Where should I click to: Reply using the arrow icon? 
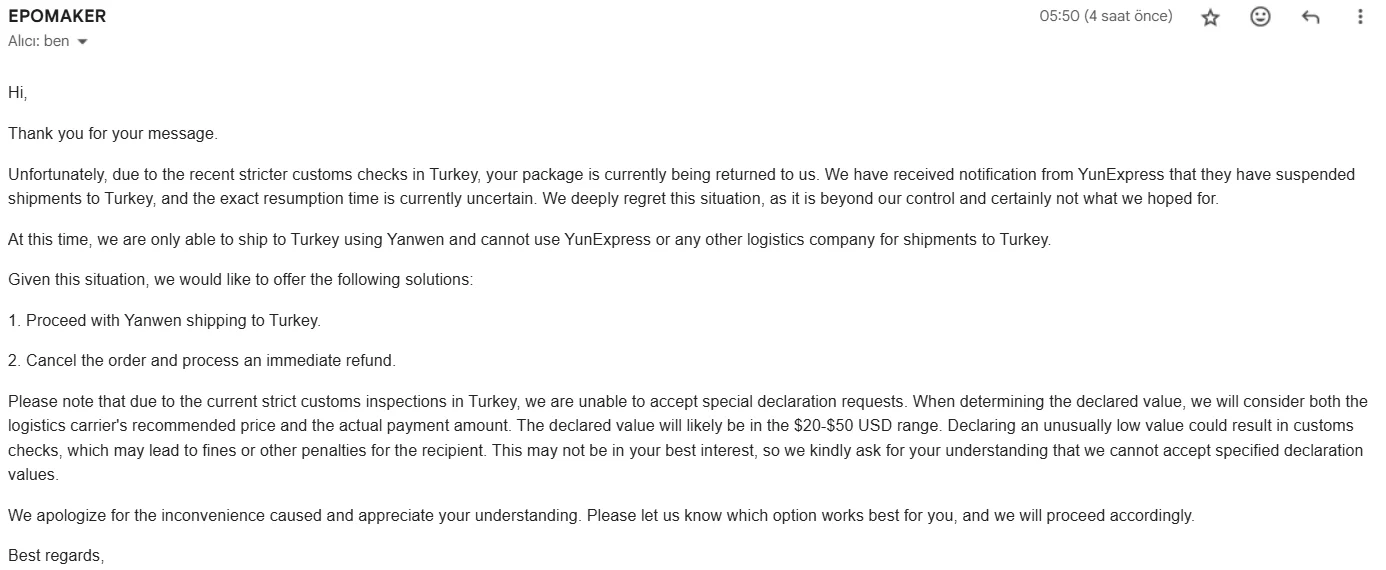click(1310, 17)
